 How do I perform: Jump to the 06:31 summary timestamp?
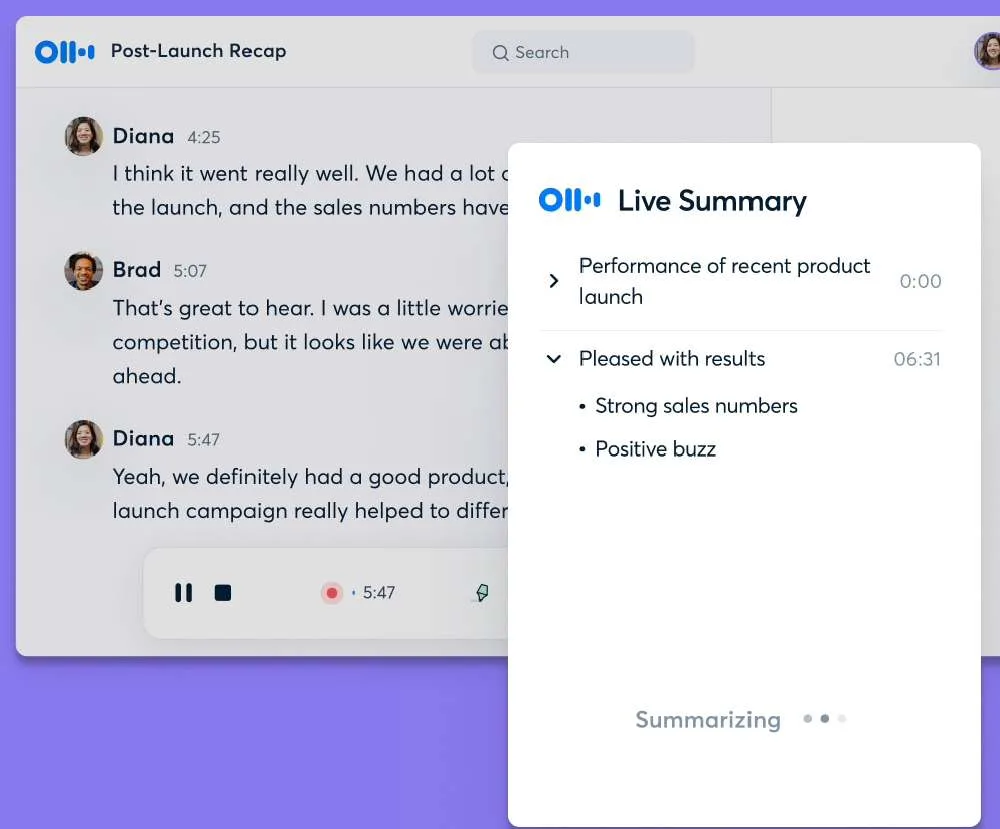917,359
